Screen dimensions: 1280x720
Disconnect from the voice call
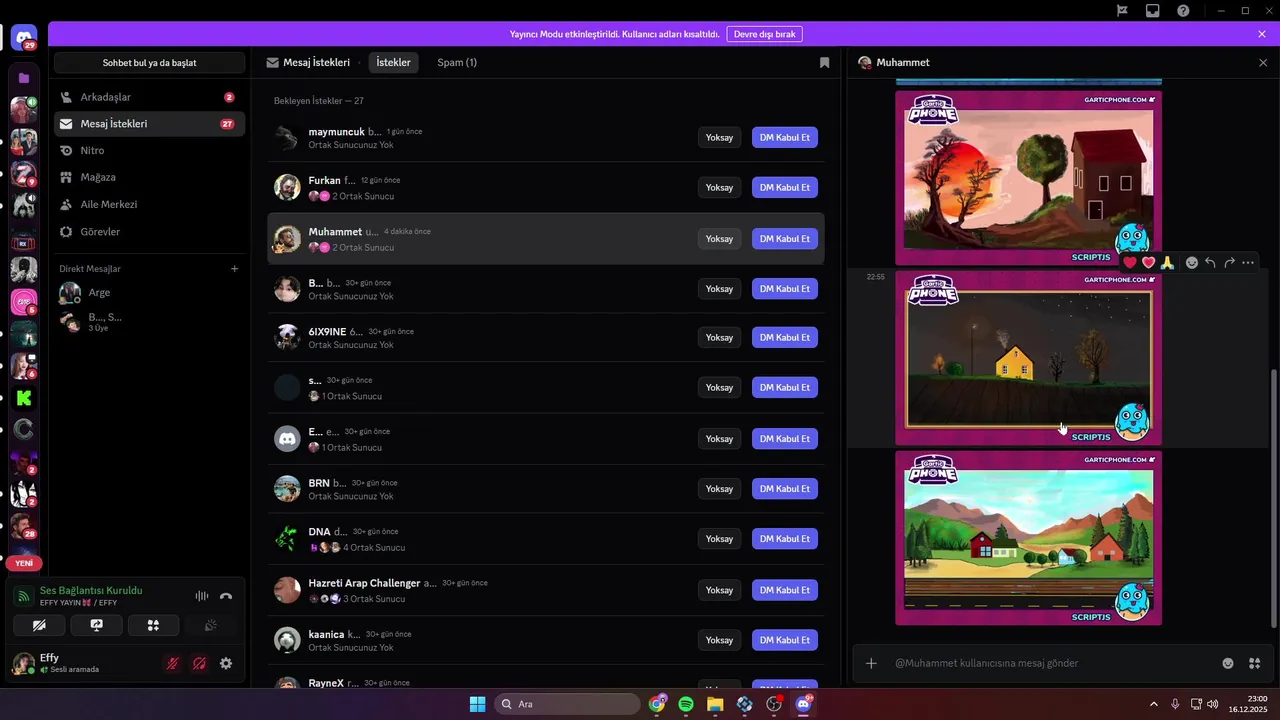coord(226,596)
